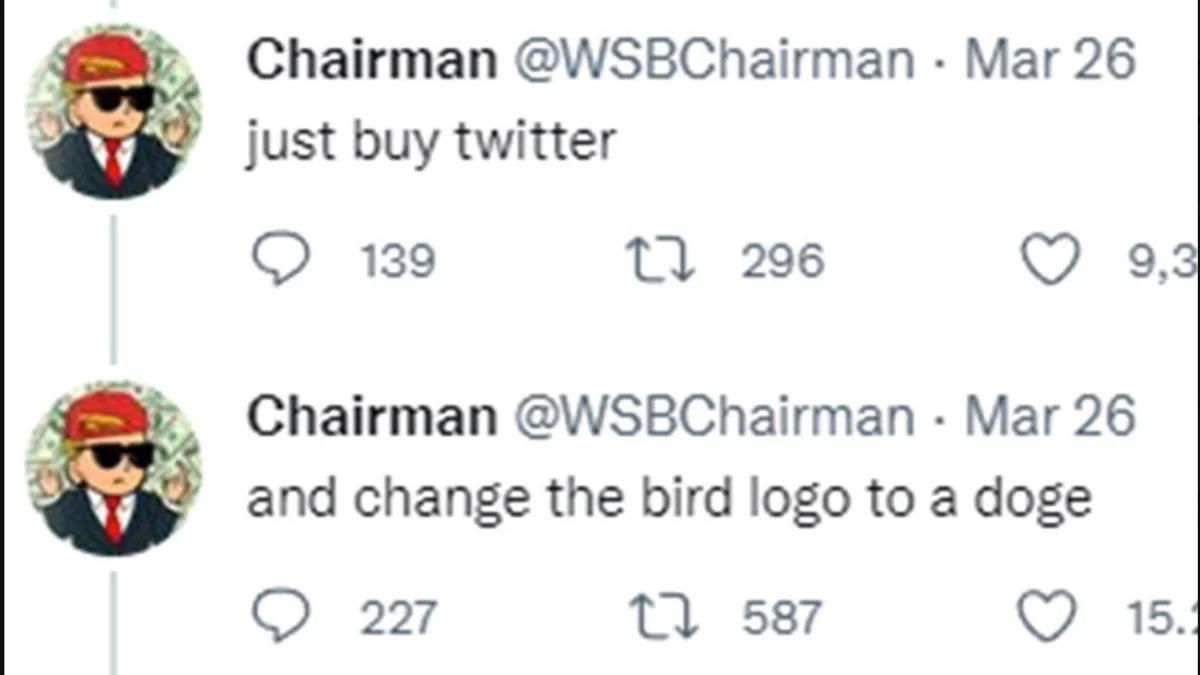Open avatar beside "just buy twitter" tweet
Viewport: 1200px width, 675px height.
tap(112, 113)
